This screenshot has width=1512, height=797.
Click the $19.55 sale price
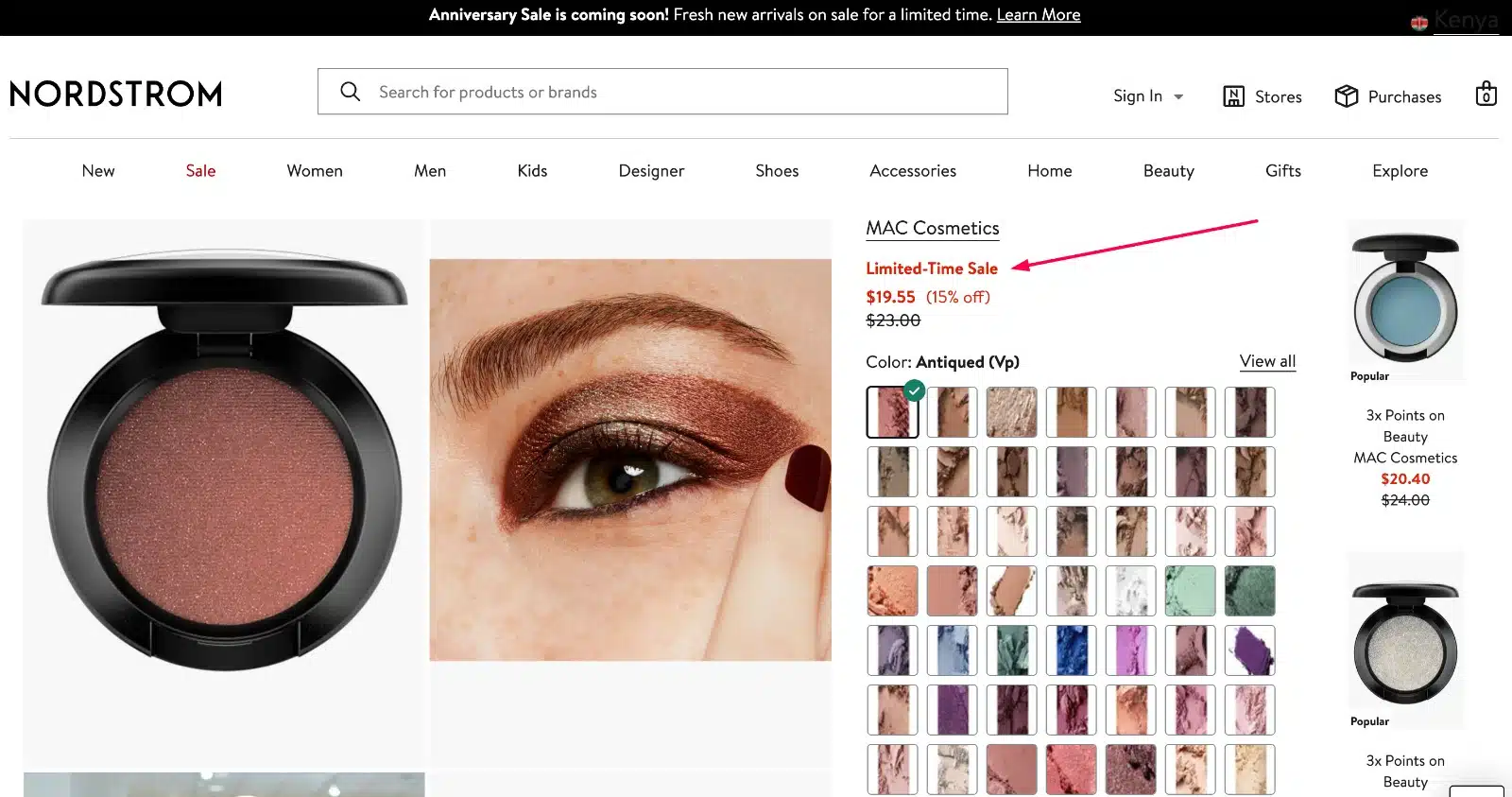[x=890, y=297]
